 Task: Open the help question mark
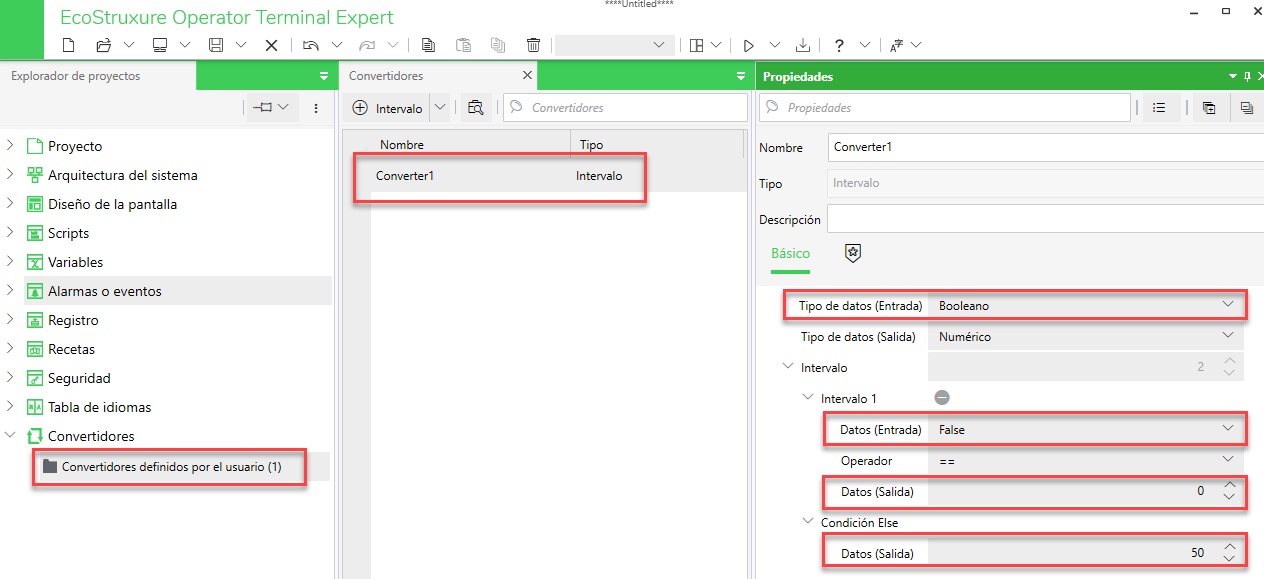click(838, 45)
